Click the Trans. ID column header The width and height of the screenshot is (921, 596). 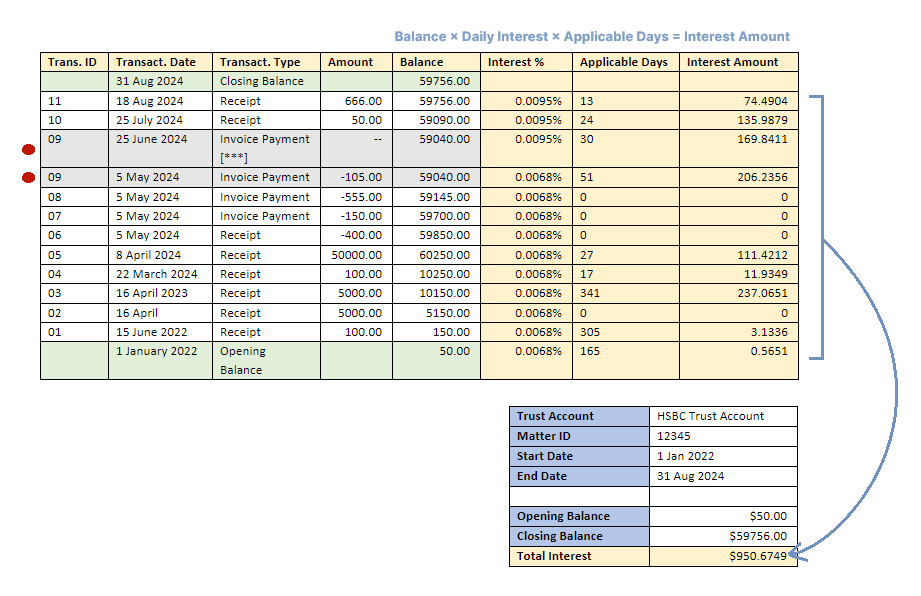coord(75,62)
